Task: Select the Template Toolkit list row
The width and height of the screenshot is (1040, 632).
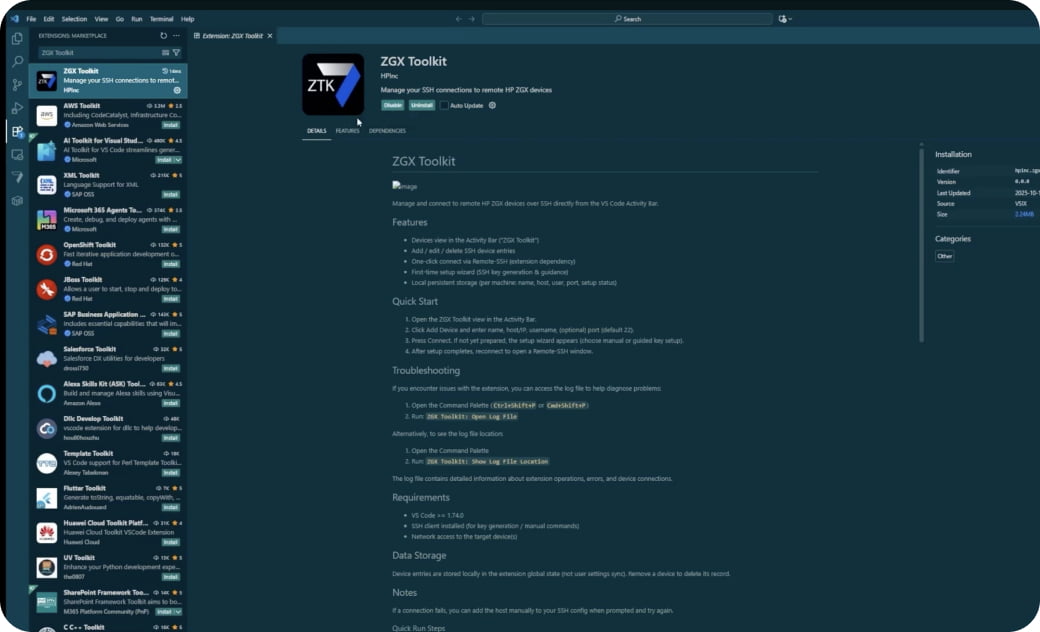Action: (x=108, y=463)
